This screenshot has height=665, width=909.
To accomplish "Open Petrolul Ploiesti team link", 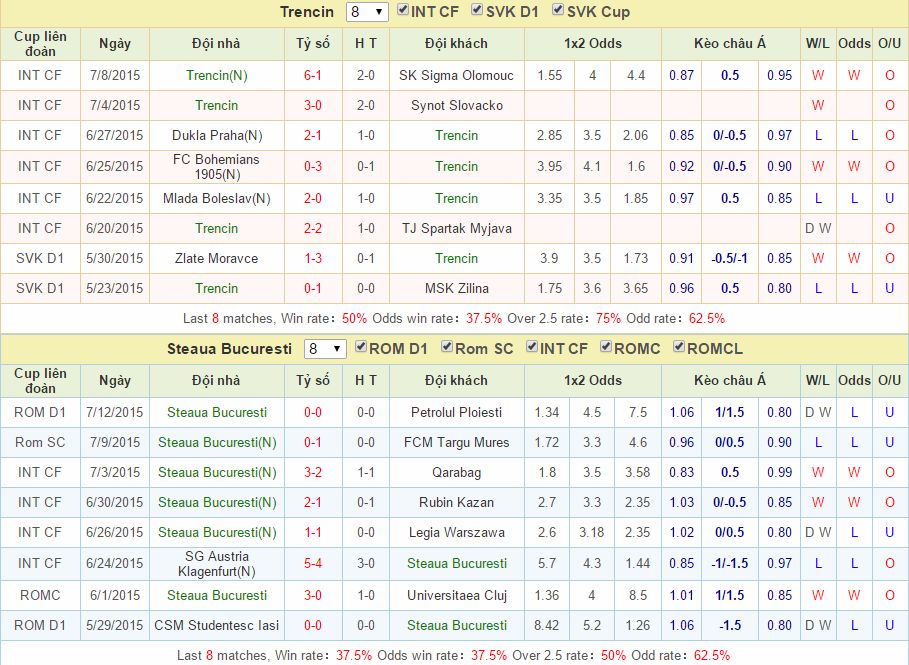I will point(456,413).
